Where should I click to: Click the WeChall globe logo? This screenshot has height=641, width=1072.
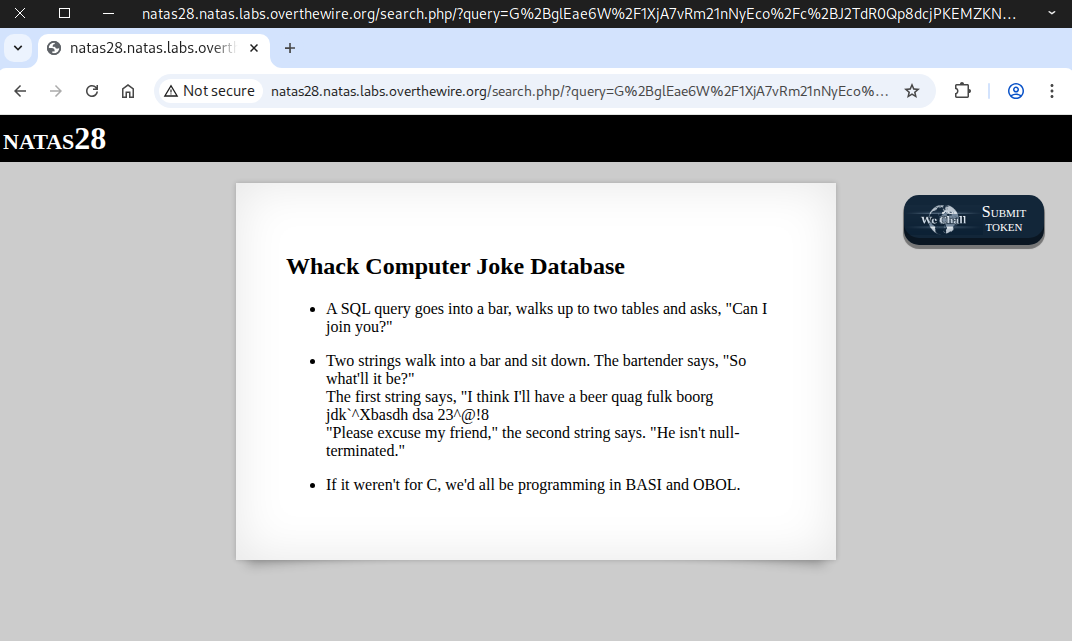tap(941, 220)
